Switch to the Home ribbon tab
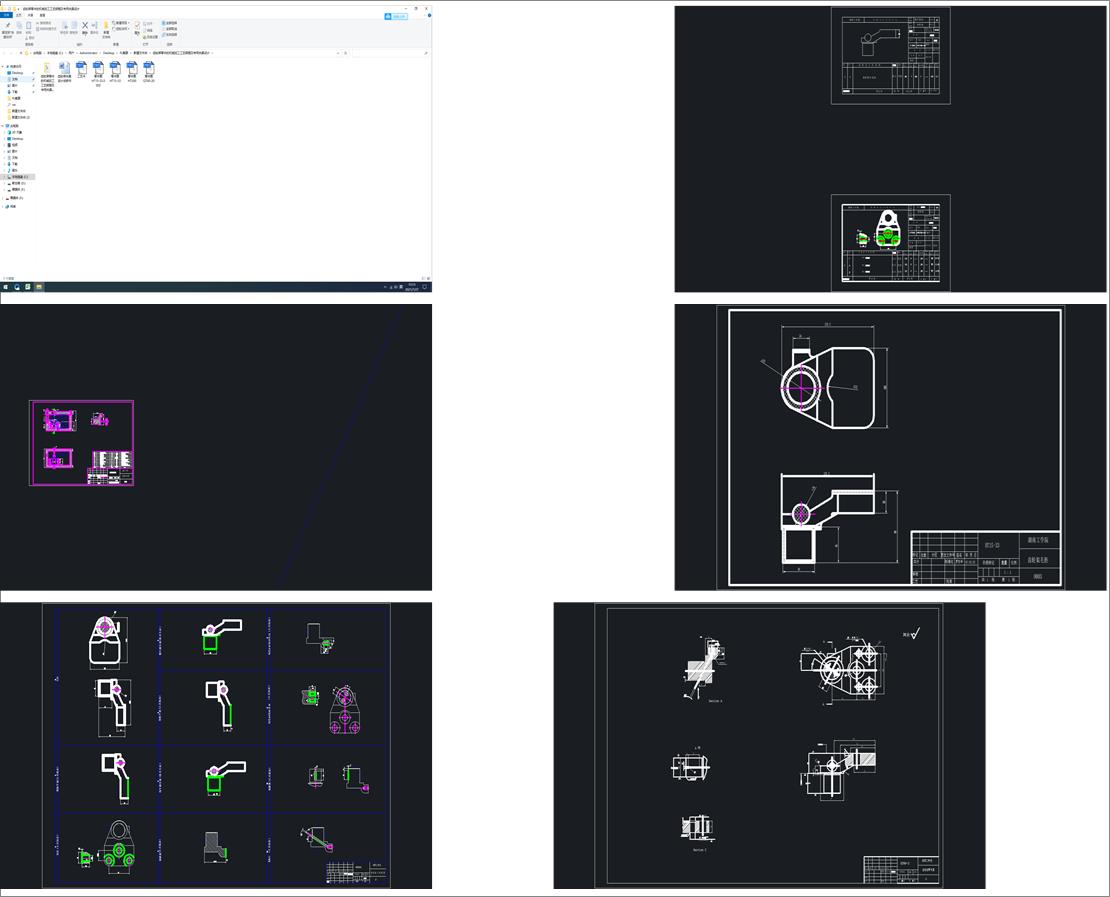Viewport: 1110px width, 897px height. coord(18,15)
